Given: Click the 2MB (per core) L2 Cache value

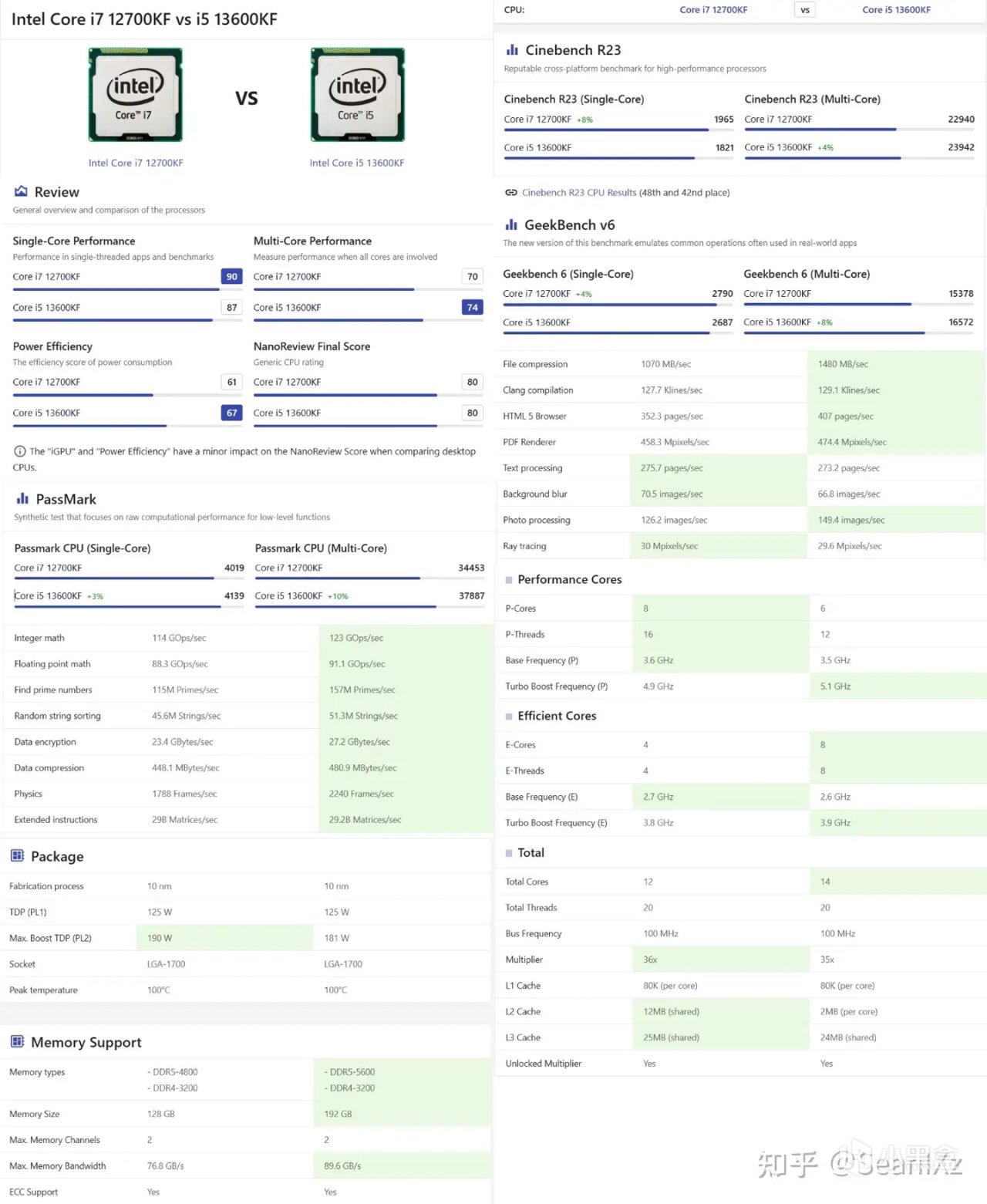Looking at the screenshot, I should pos(849,1012).
